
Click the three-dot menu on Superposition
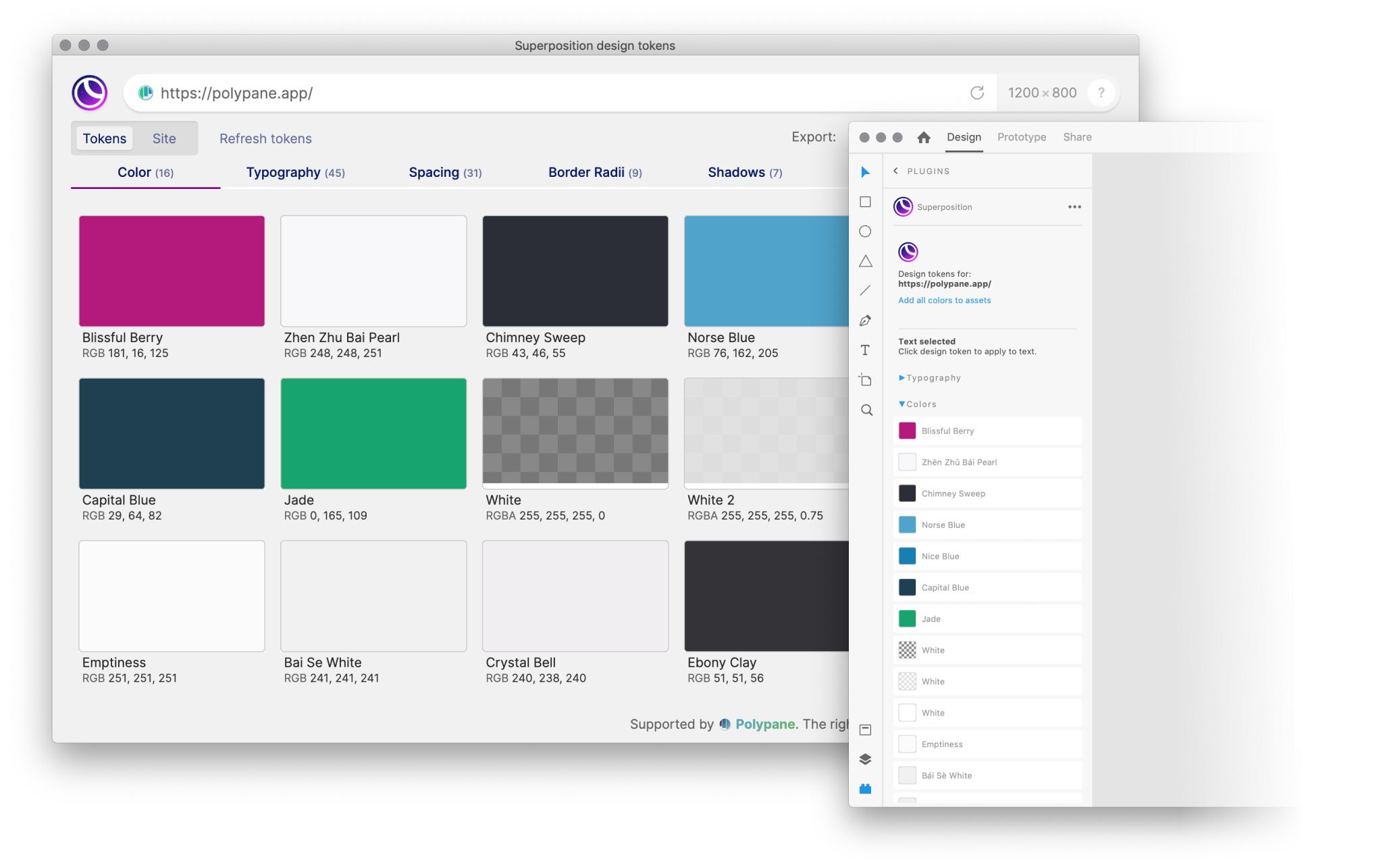tap(1074, 207)
